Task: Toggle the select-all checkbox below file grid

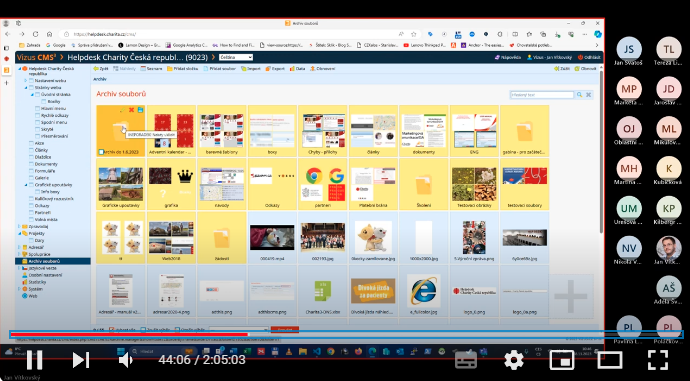Action: 111,330
